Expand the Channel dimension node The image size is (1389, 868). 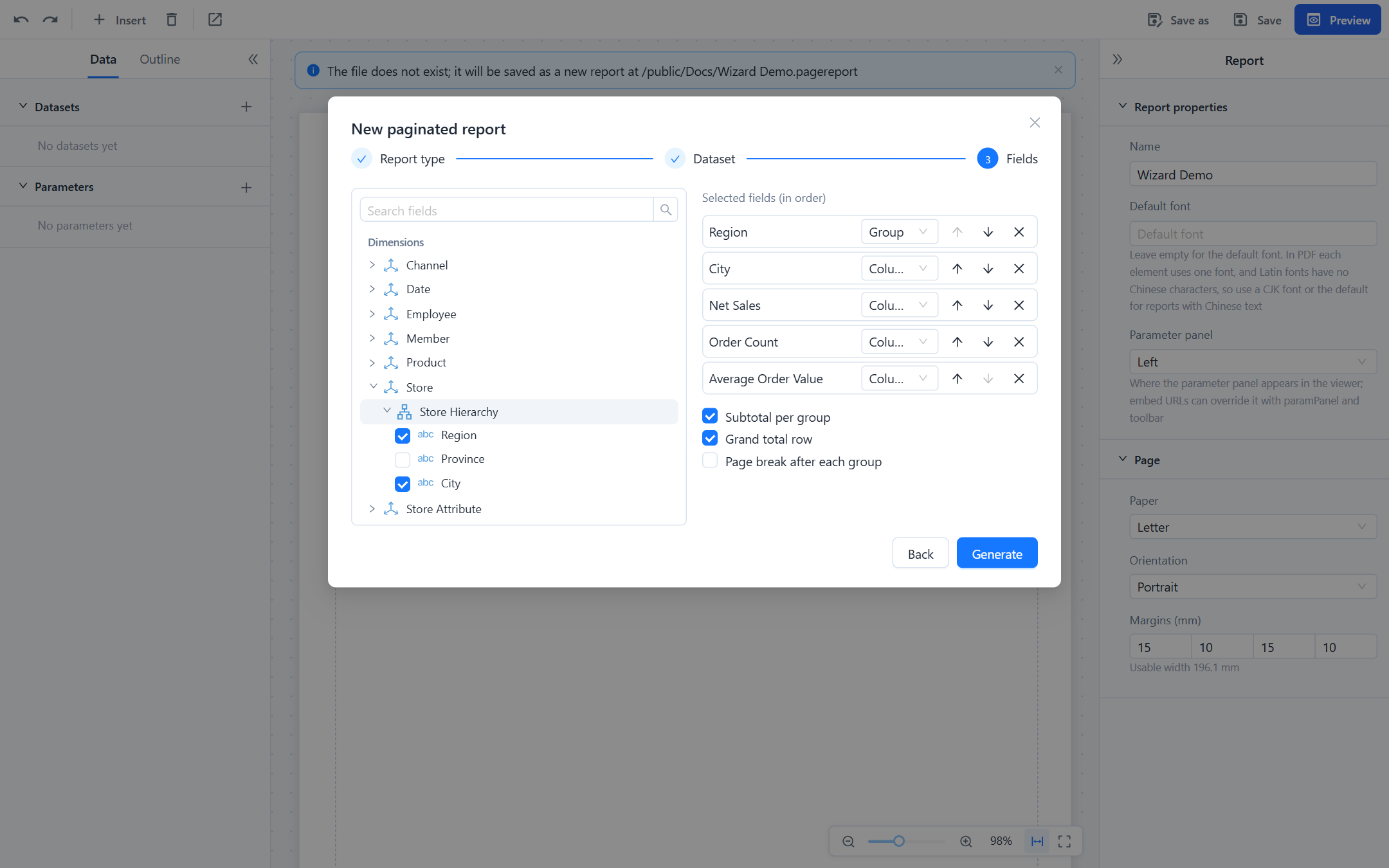(372, 265)
